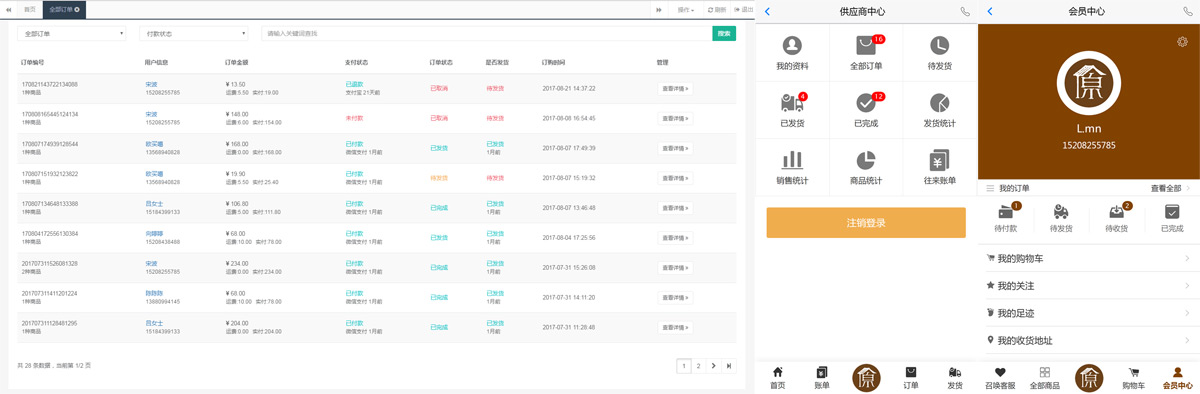Screen dimensions: 1200x394
Task: Switch to the 首页 tab in admin panel
Action: 30,9
